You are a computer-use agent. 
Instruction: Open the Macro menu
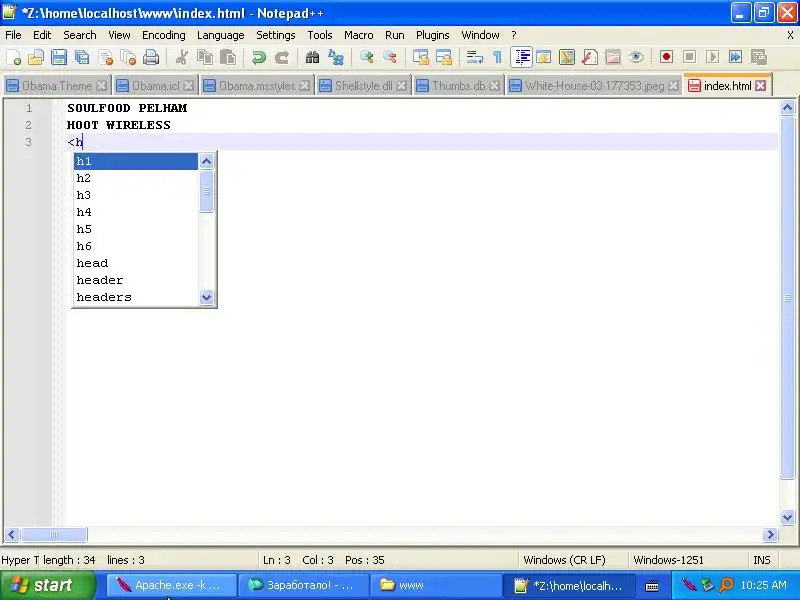pyautogui.click(x=359, y=35)
